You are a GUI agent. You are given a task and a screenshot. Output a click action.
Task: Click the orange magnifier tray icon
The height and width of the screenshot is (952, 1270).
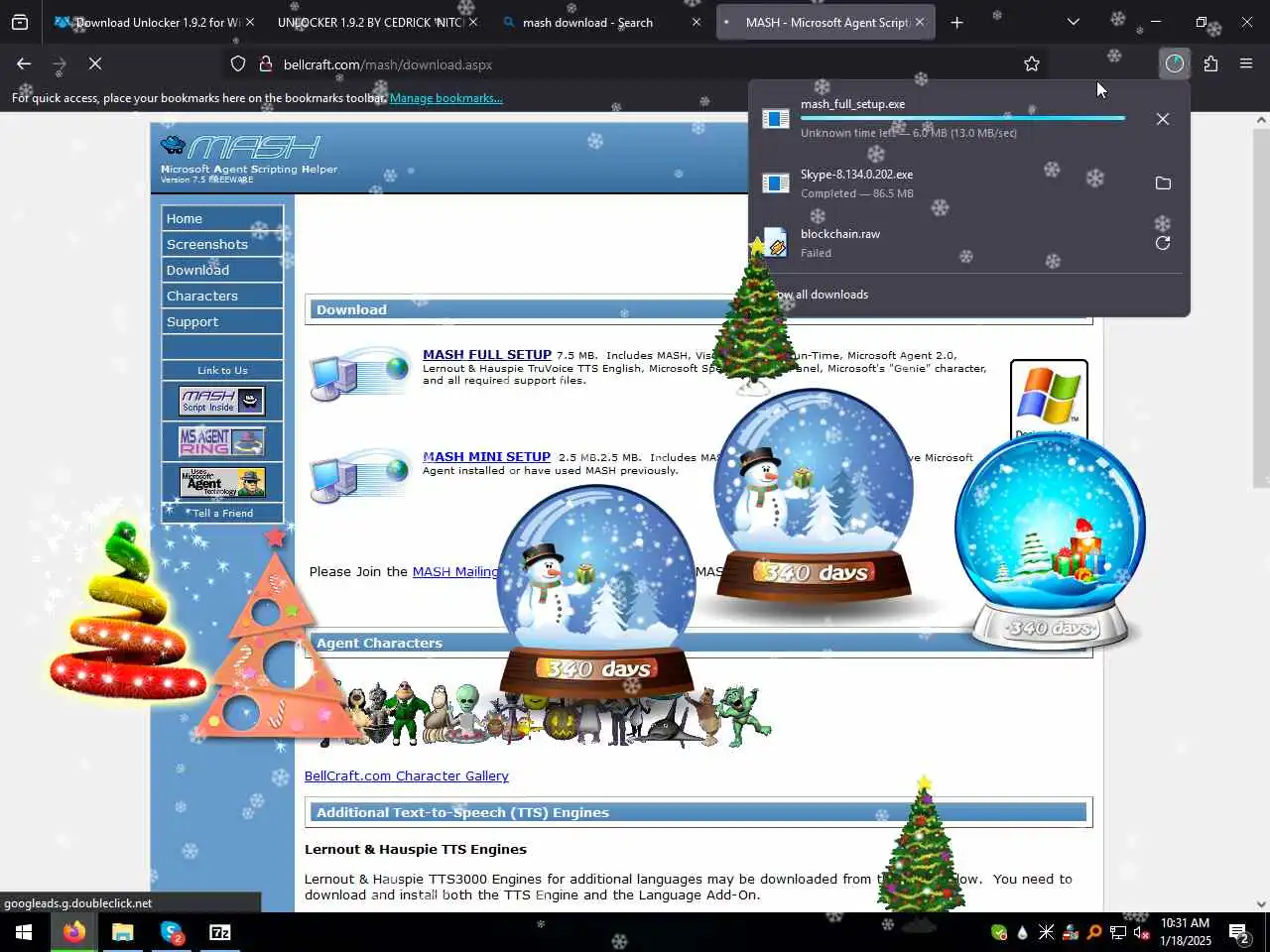[x=1094, y=932]
